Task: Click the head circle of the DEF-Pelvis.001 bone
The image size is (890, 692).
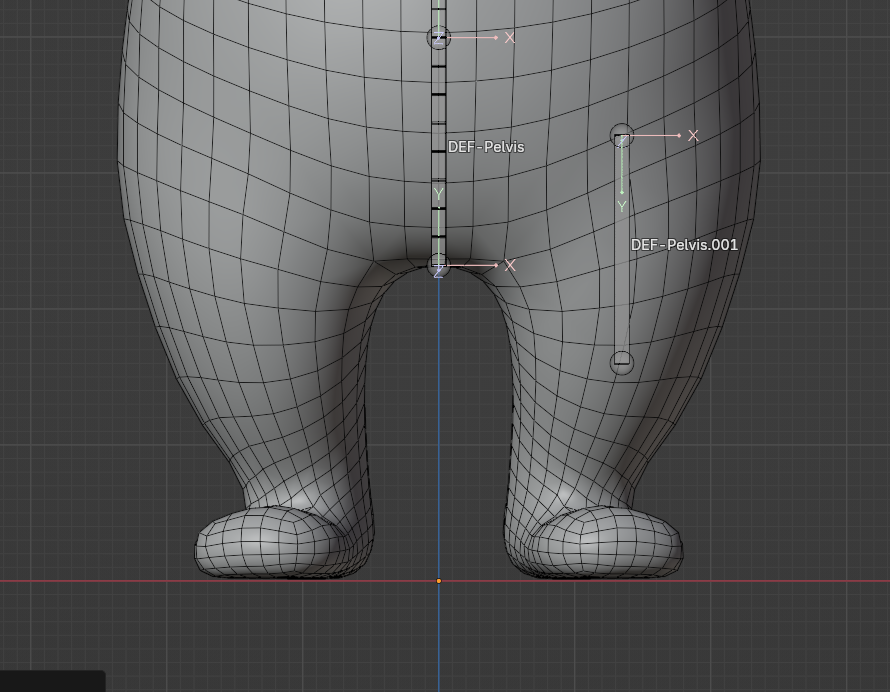Action: [x=622, y=133]
